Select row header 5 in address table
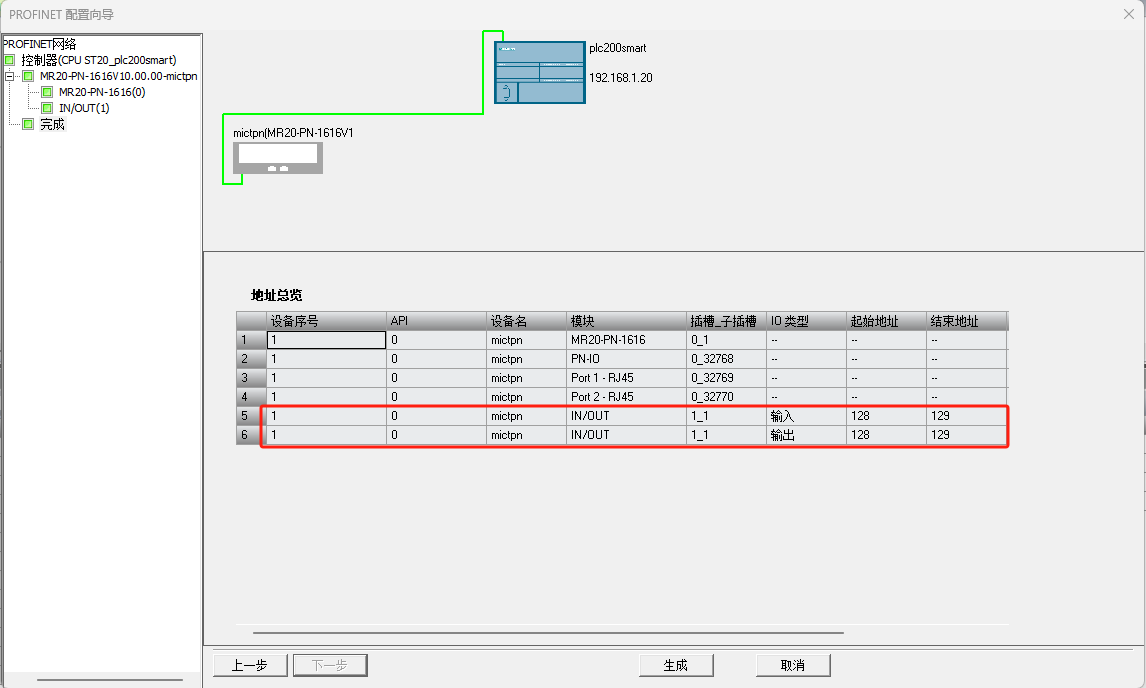Screen dimensions: 1146x688 [251, 416]
